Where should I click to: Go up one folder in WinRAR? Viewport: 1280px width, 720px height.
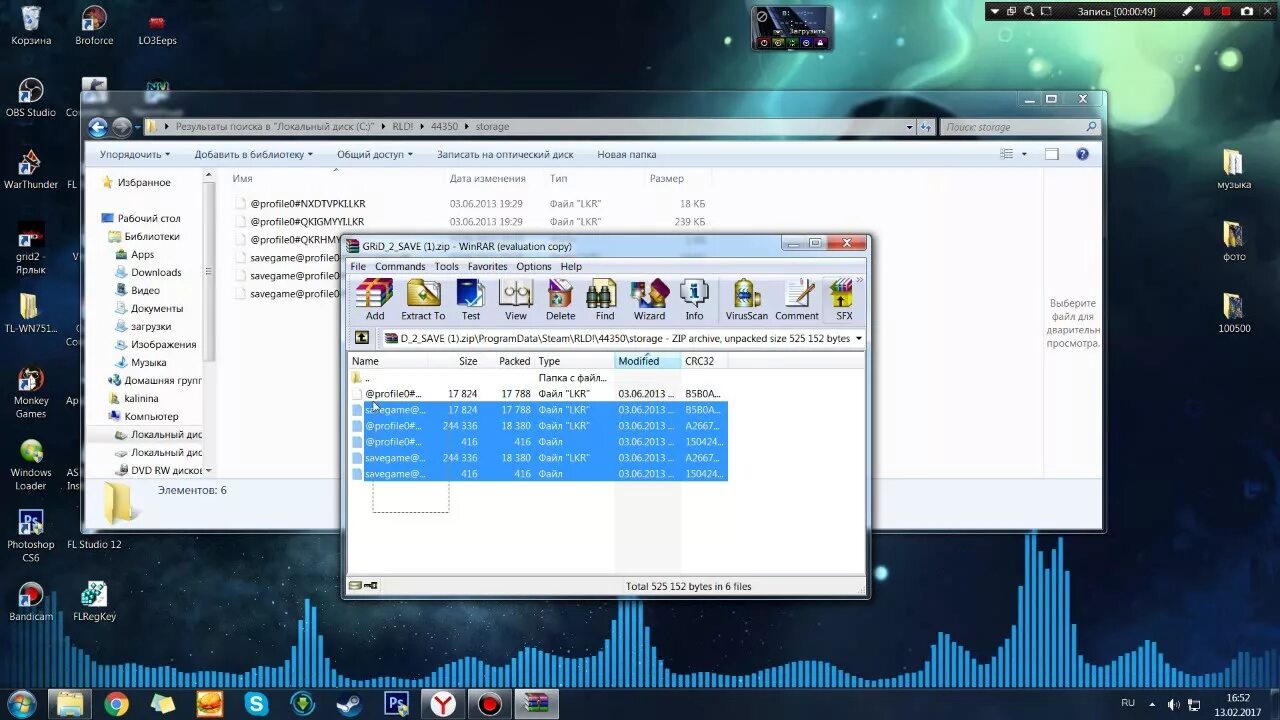tap(362, 338)
